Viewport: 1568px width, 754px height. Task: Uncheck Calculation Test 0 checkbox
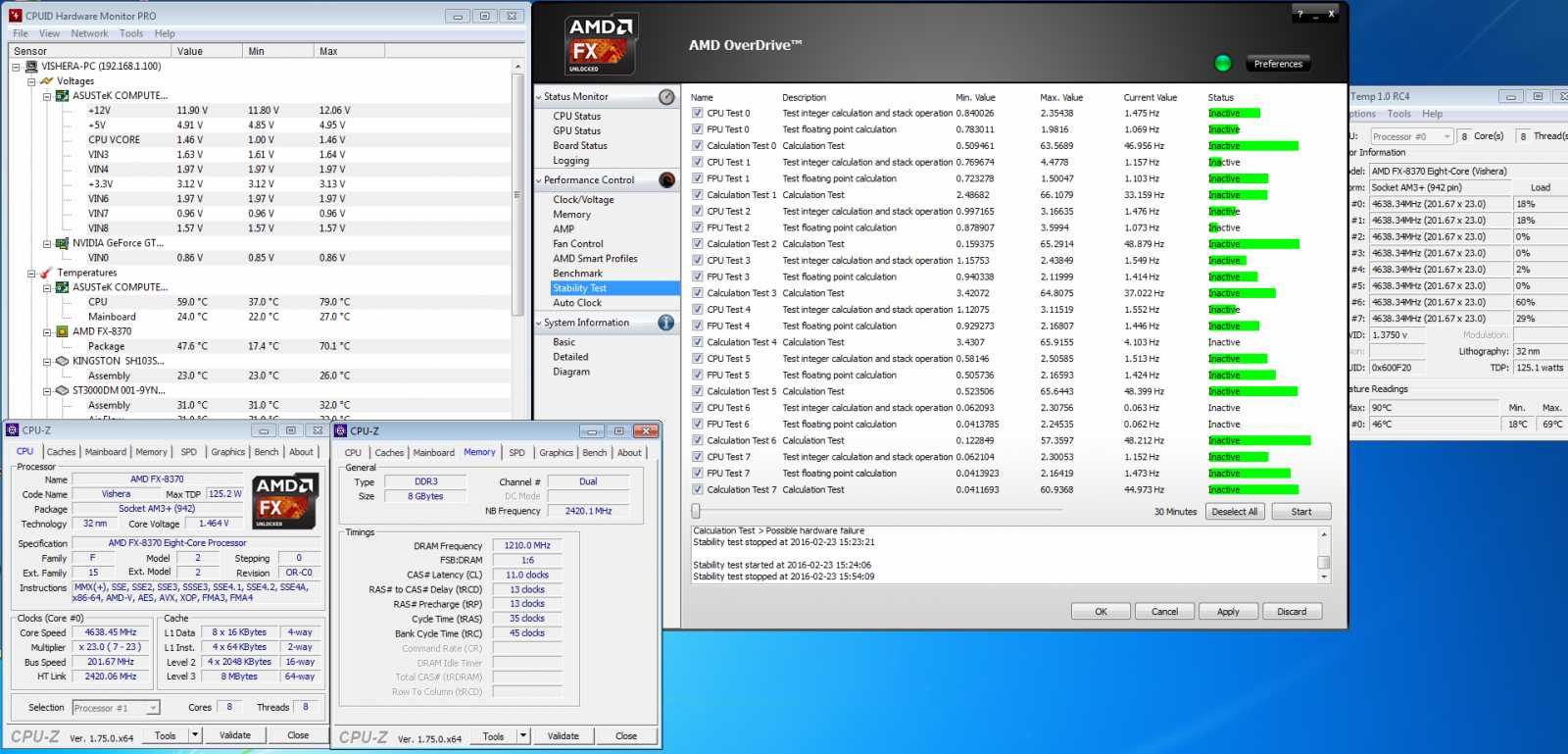698,146
